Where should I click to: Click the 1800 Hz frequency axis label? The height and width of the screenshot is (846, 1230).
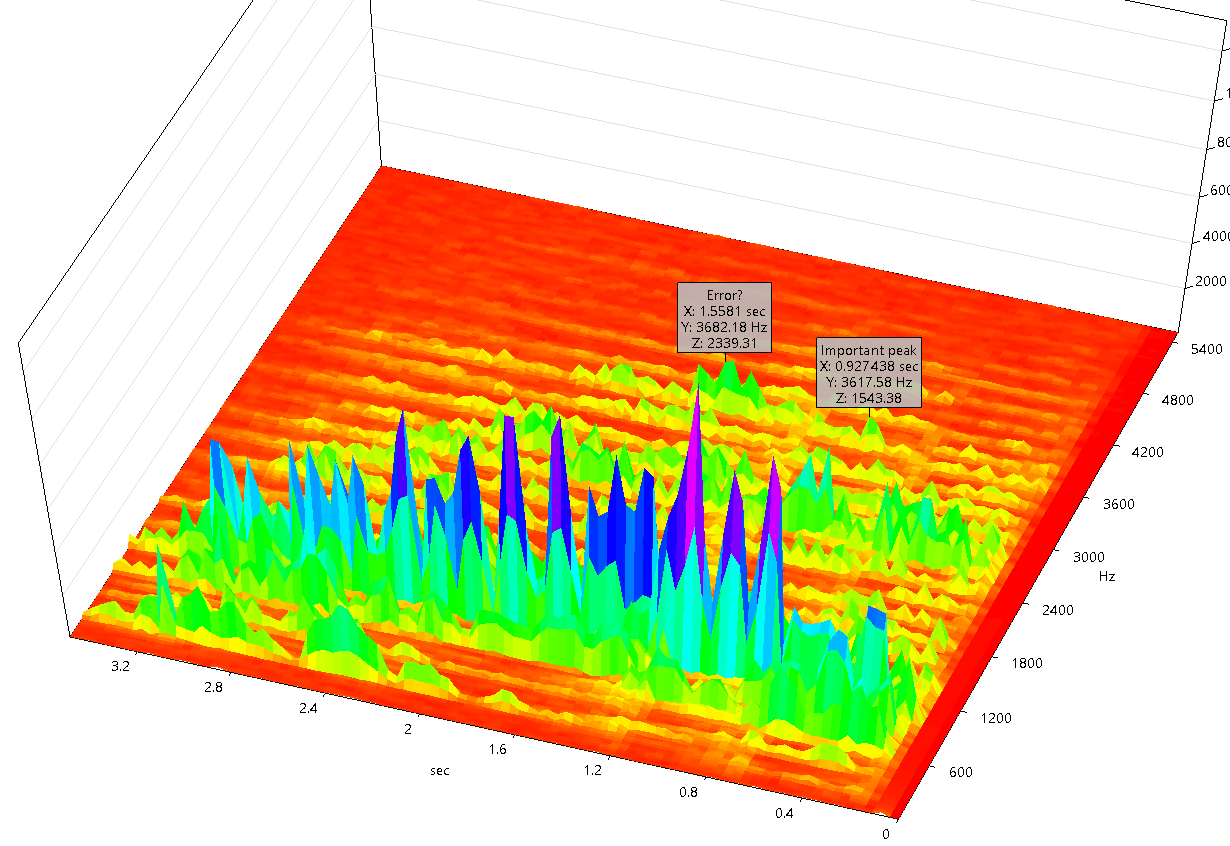1022,663
